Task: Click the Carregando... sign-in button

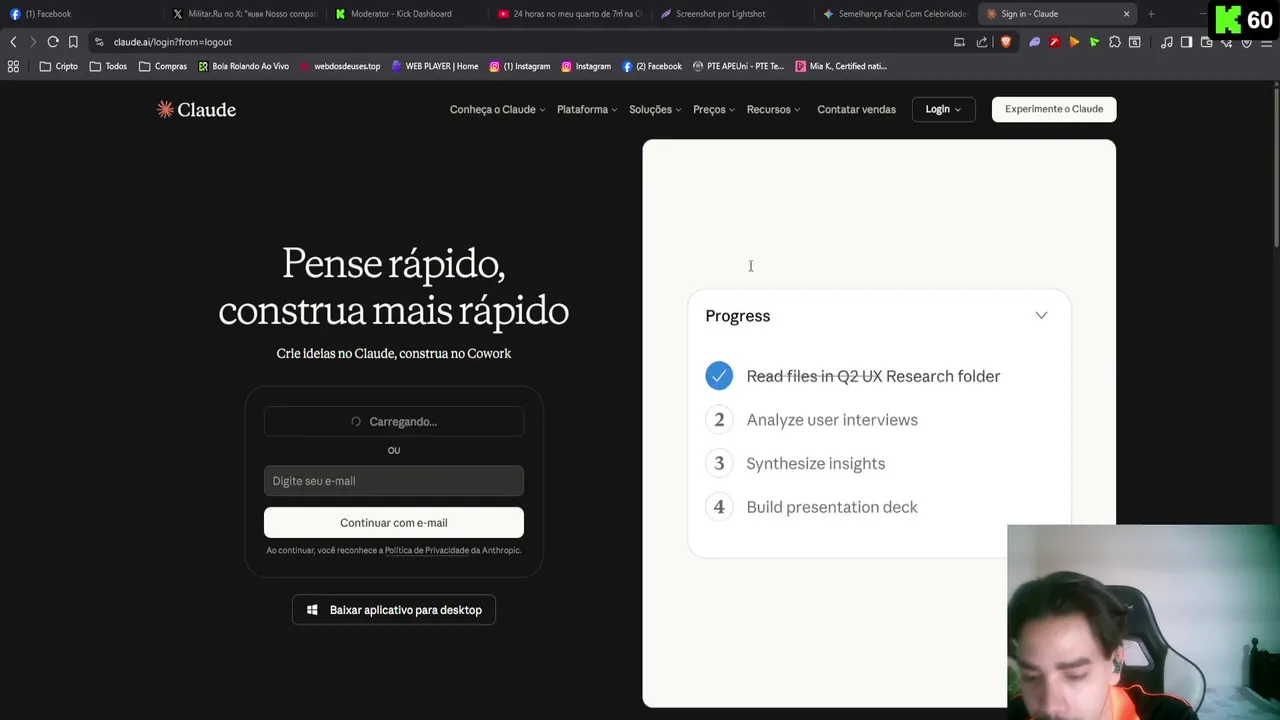Action: (394, 422)
